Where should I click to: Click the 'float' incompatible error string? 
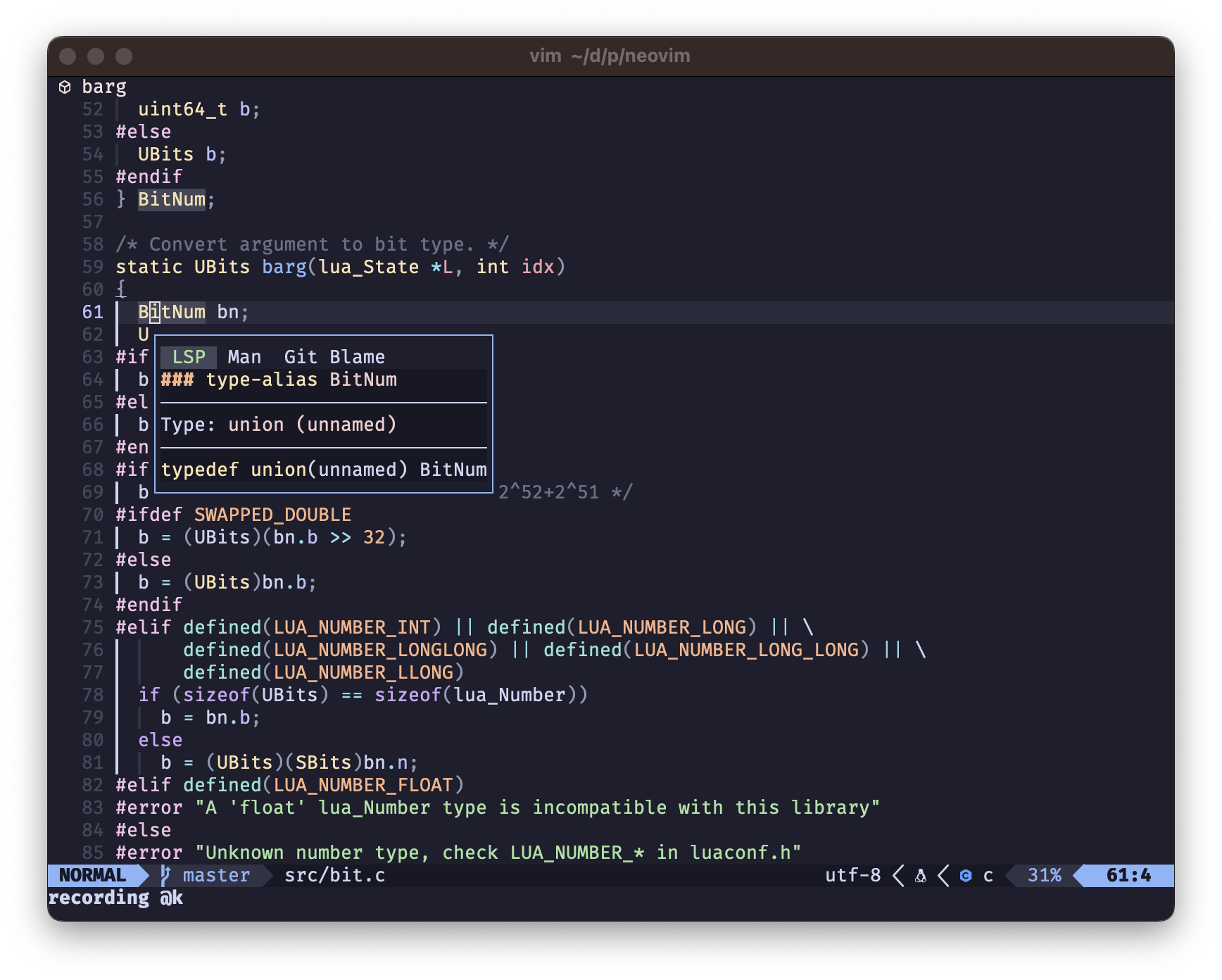[538, 808]
